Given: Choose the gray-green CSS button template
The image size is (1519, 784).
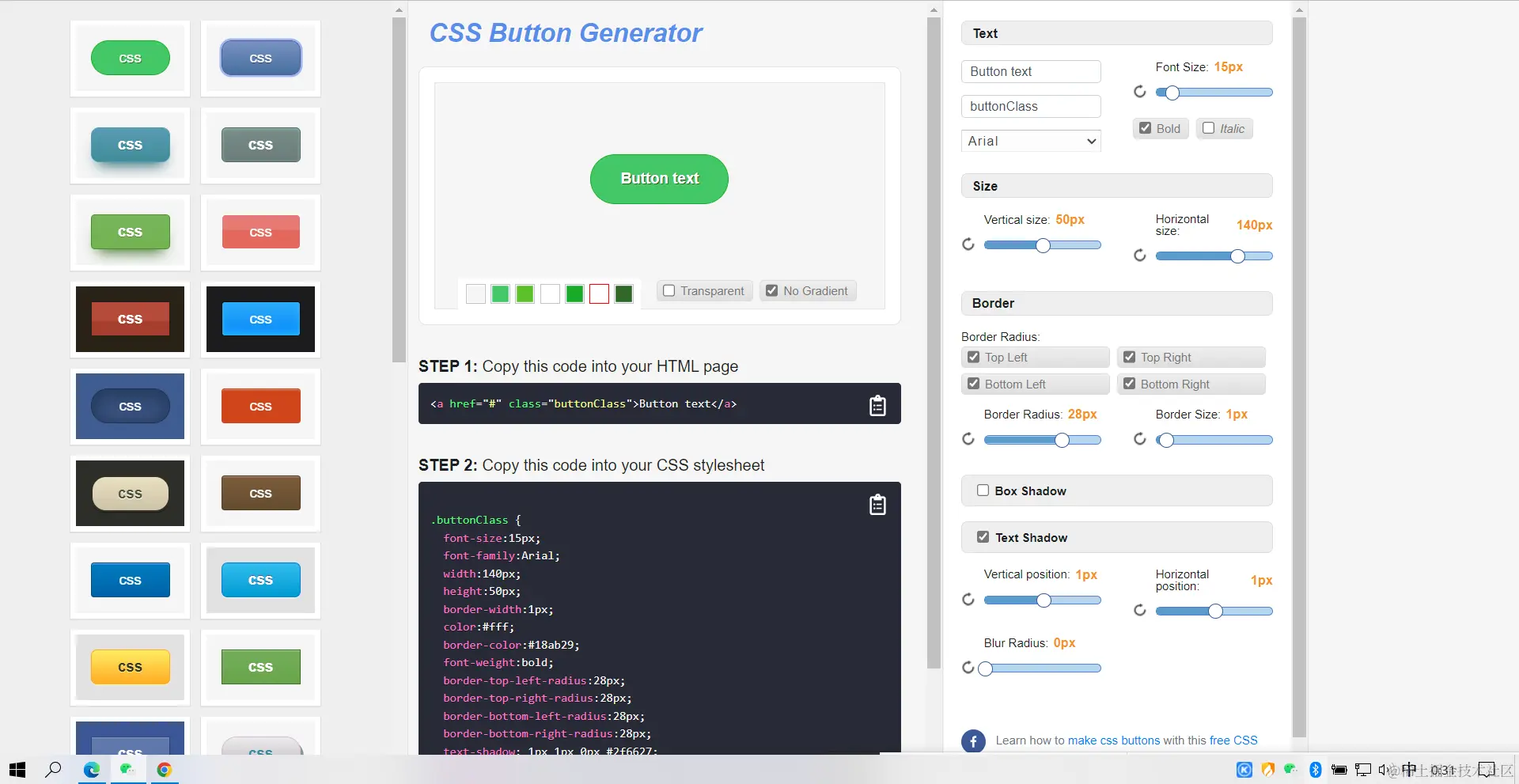Looking at the screenshot, I should coord(260,145).
